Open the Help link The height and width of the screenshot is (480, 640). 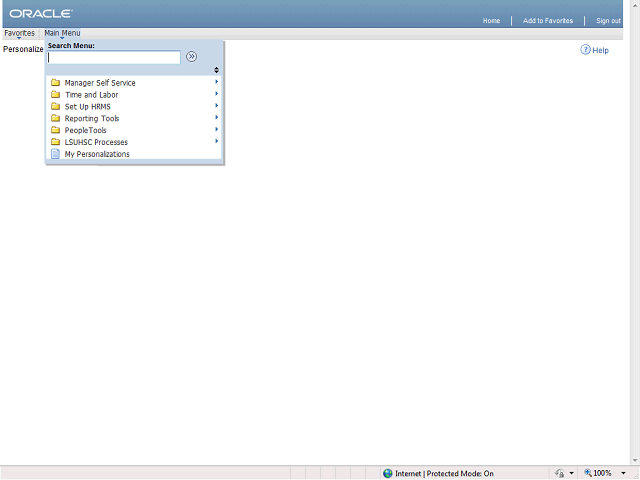(600, 50)
